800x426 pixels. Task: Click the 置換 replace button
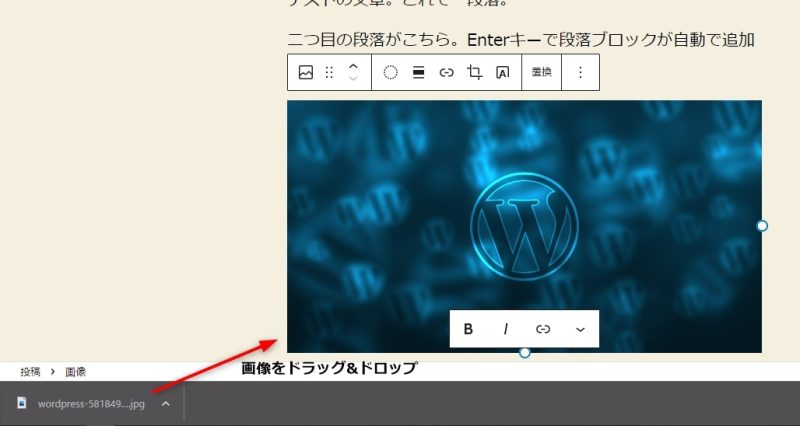[541, 73]
